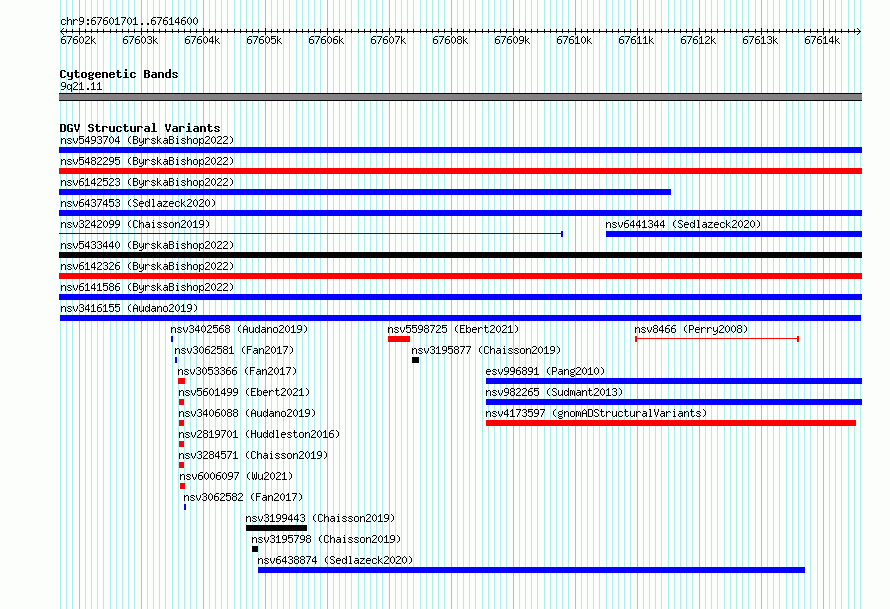Click the 67610k ruler tick label
The height and width of the screenshot is (609, 890).
[x=574, y=41]
